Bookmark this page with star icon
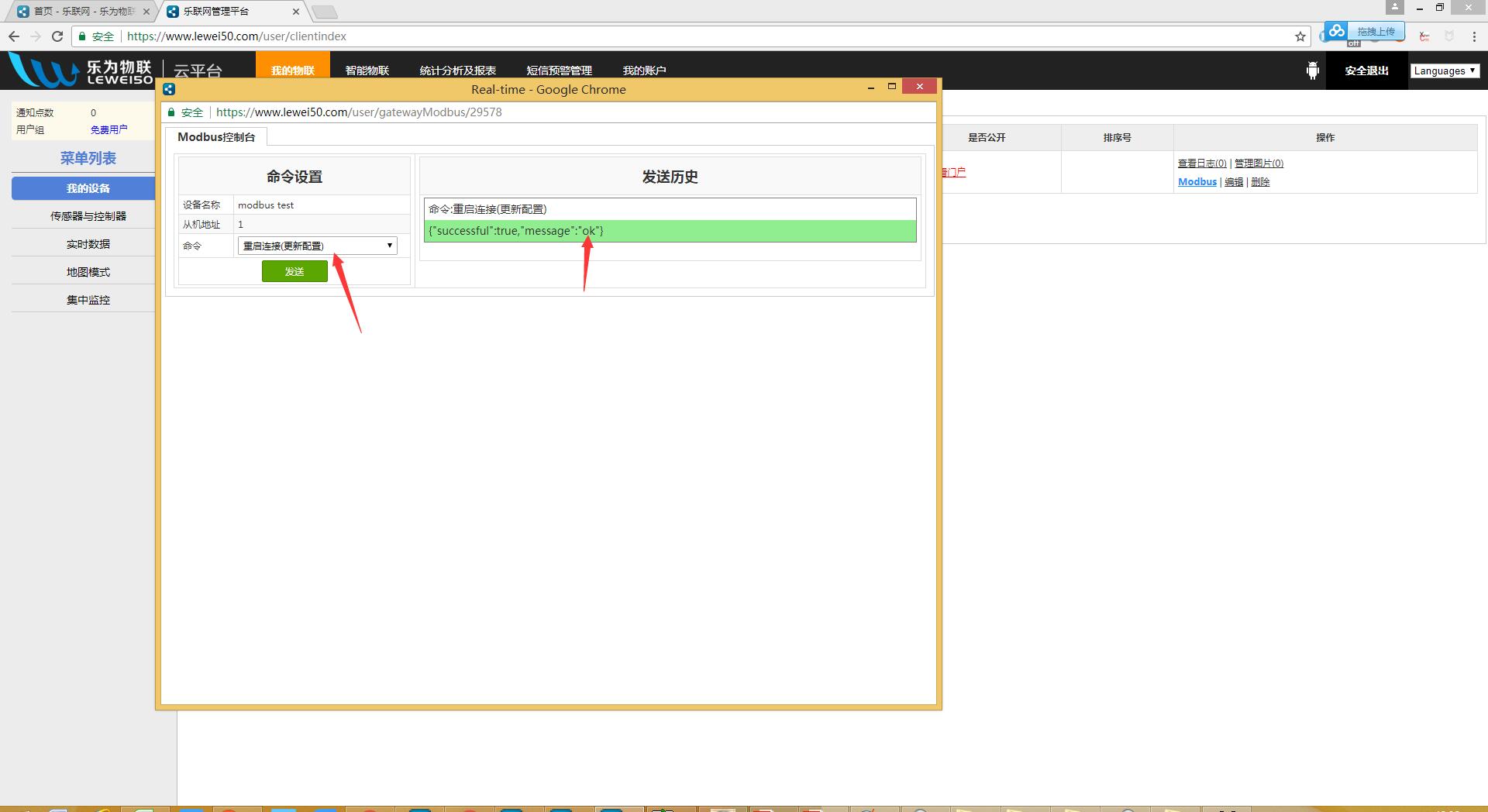 (x=1300, y=36)
